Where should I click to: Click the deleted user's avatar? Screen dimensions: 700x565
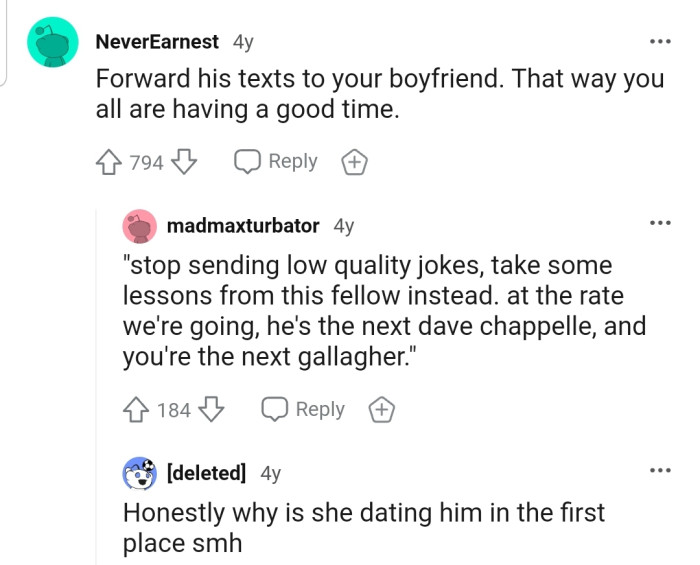tap(140, 474)
